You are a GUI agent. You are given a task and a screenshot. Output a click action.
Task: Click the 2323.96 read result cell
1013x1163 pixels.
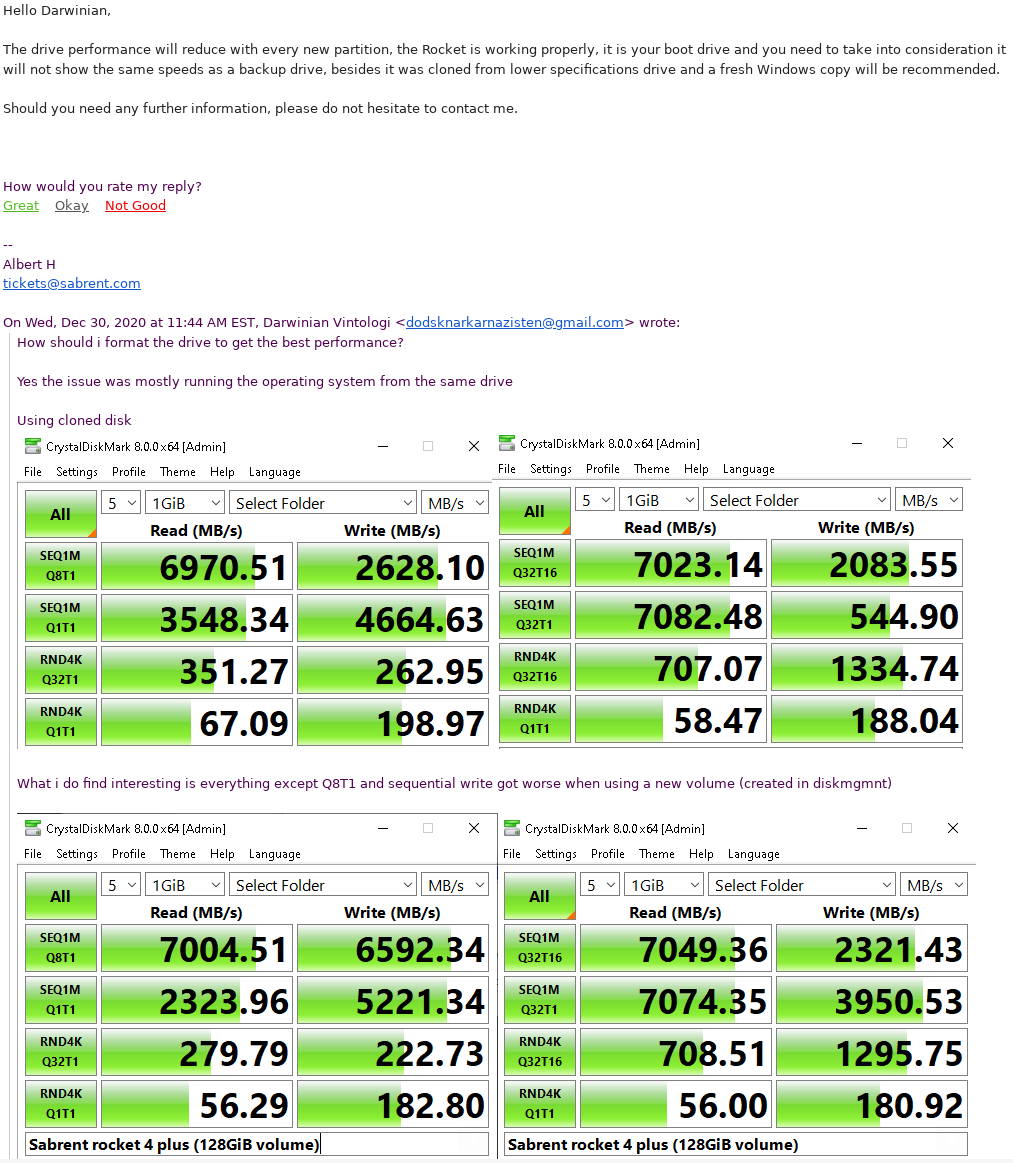click(x=197, y=1000)
